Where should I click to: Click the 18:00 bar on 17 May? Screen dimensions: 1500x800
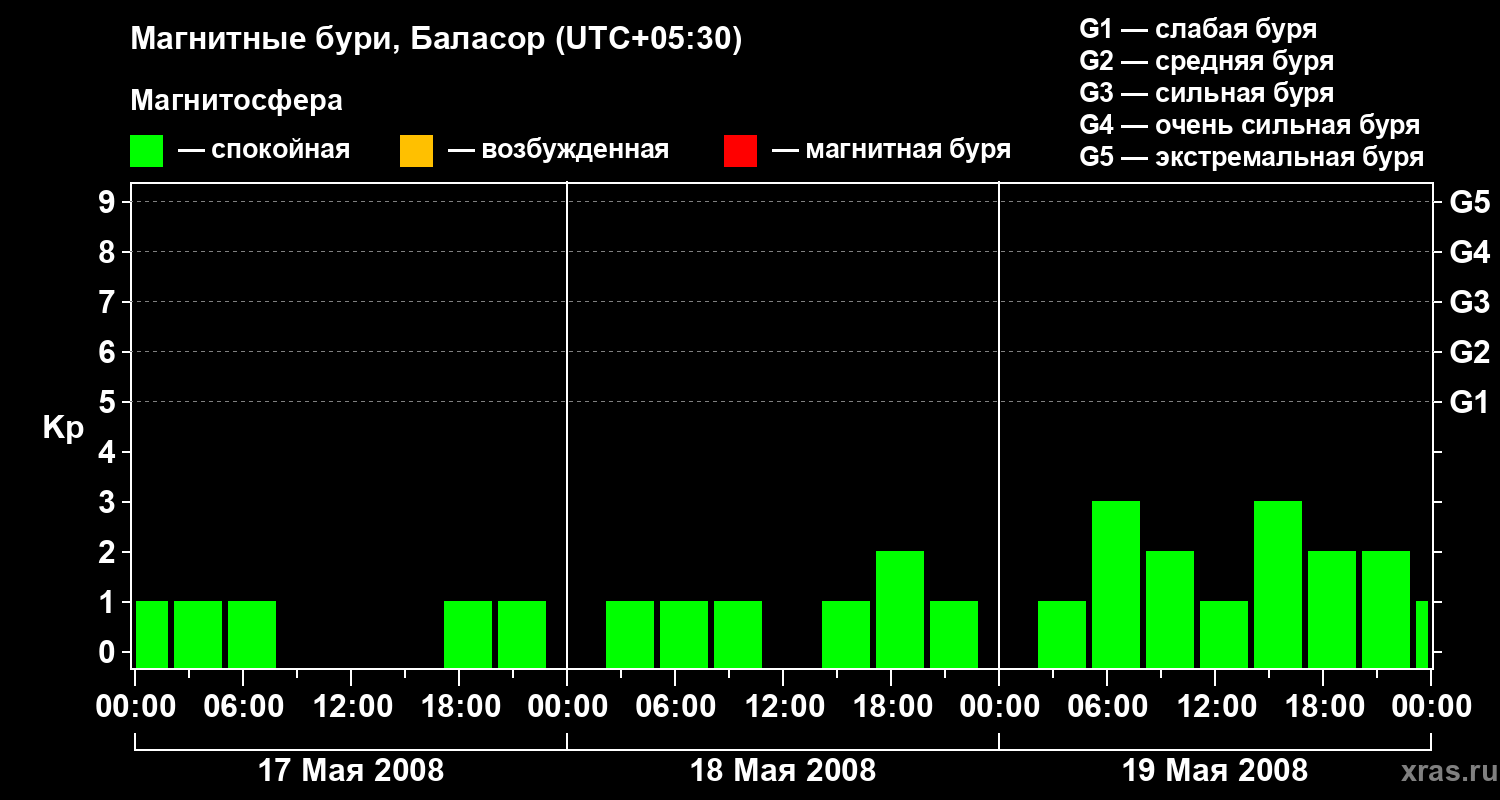[x=468, y=635]
